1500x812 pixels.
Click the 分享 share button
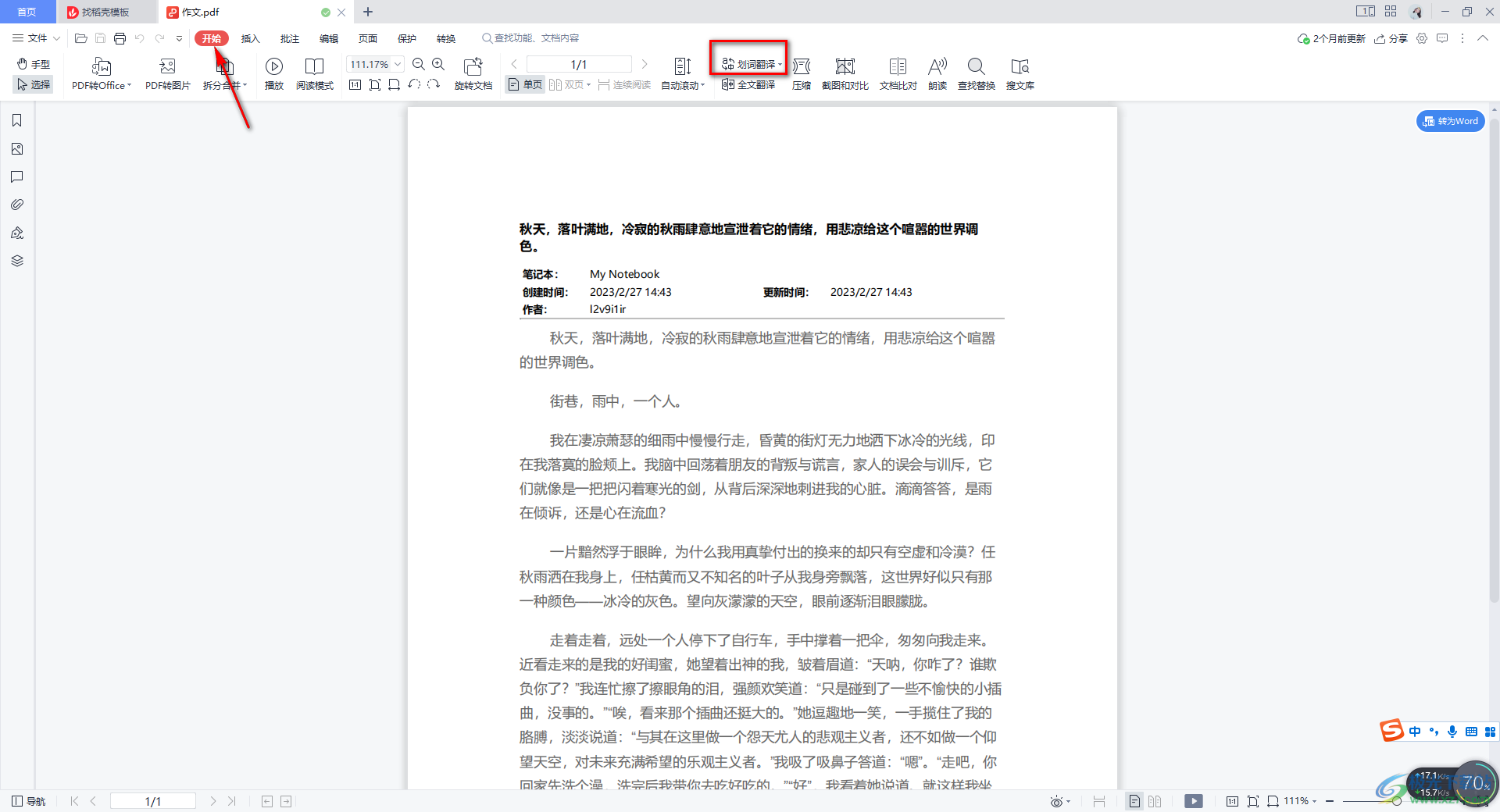[1391, 38]
